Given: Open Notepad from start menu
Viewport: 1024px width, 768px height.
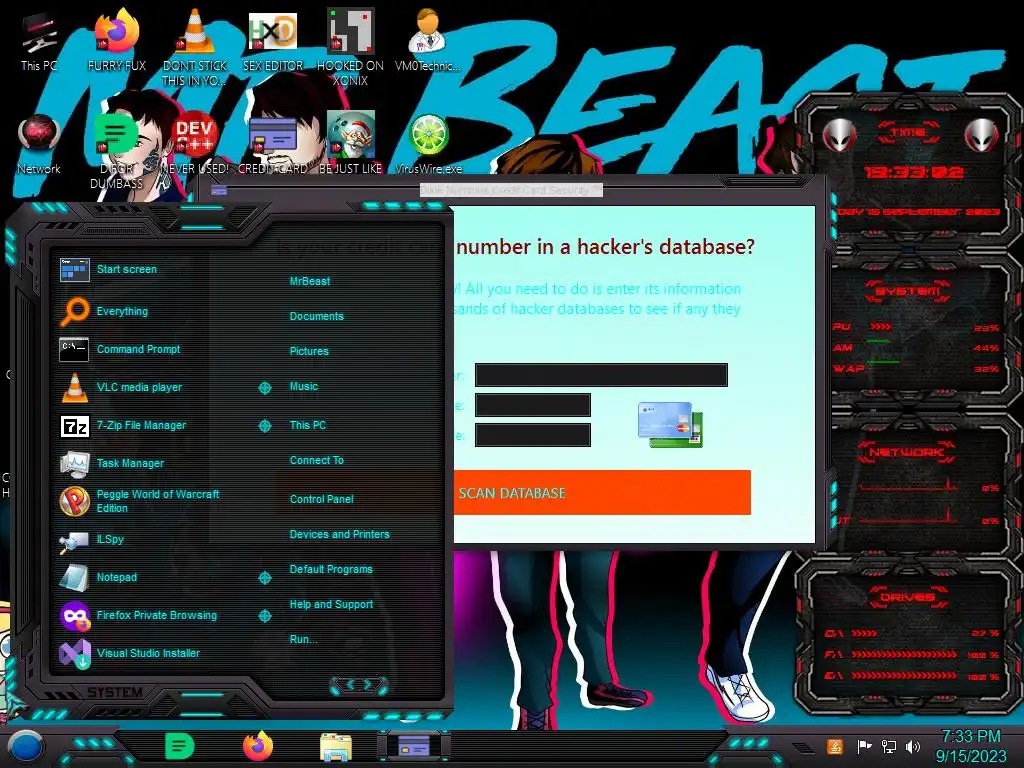Looking at the screenshot, I should (116, 577).
